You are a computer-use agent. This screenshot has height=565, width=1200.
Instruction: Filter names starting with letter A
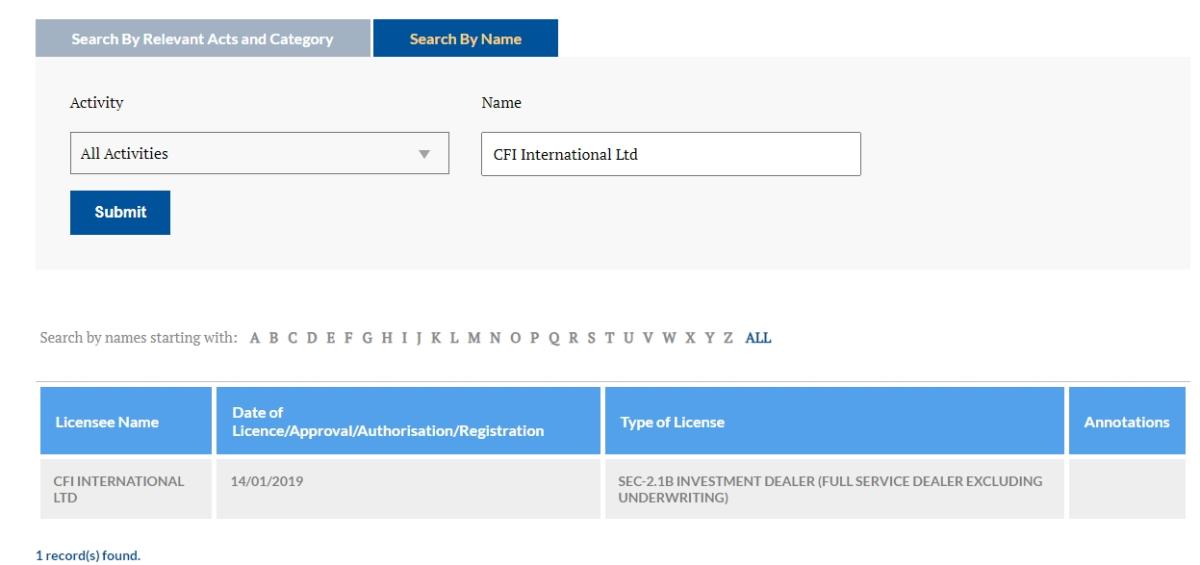tap(255, 338)
